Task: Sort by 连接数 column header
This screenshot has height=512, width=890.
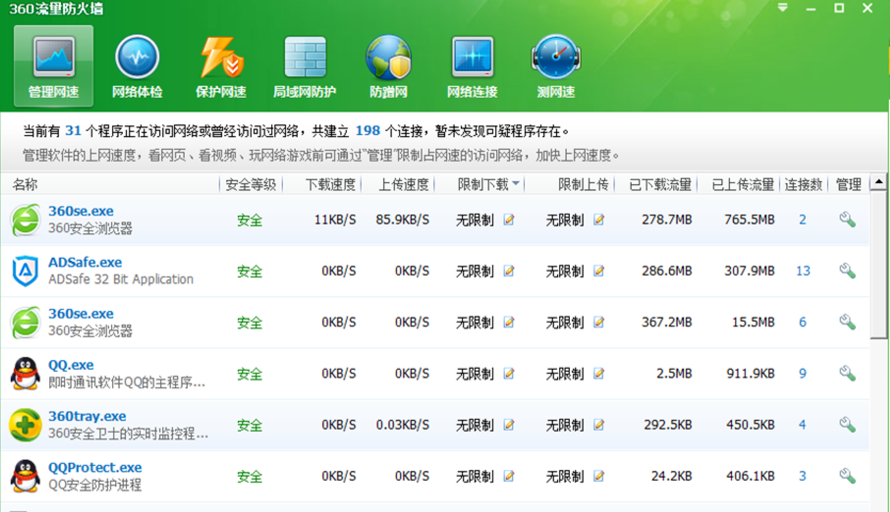Action: click(803, 184)
